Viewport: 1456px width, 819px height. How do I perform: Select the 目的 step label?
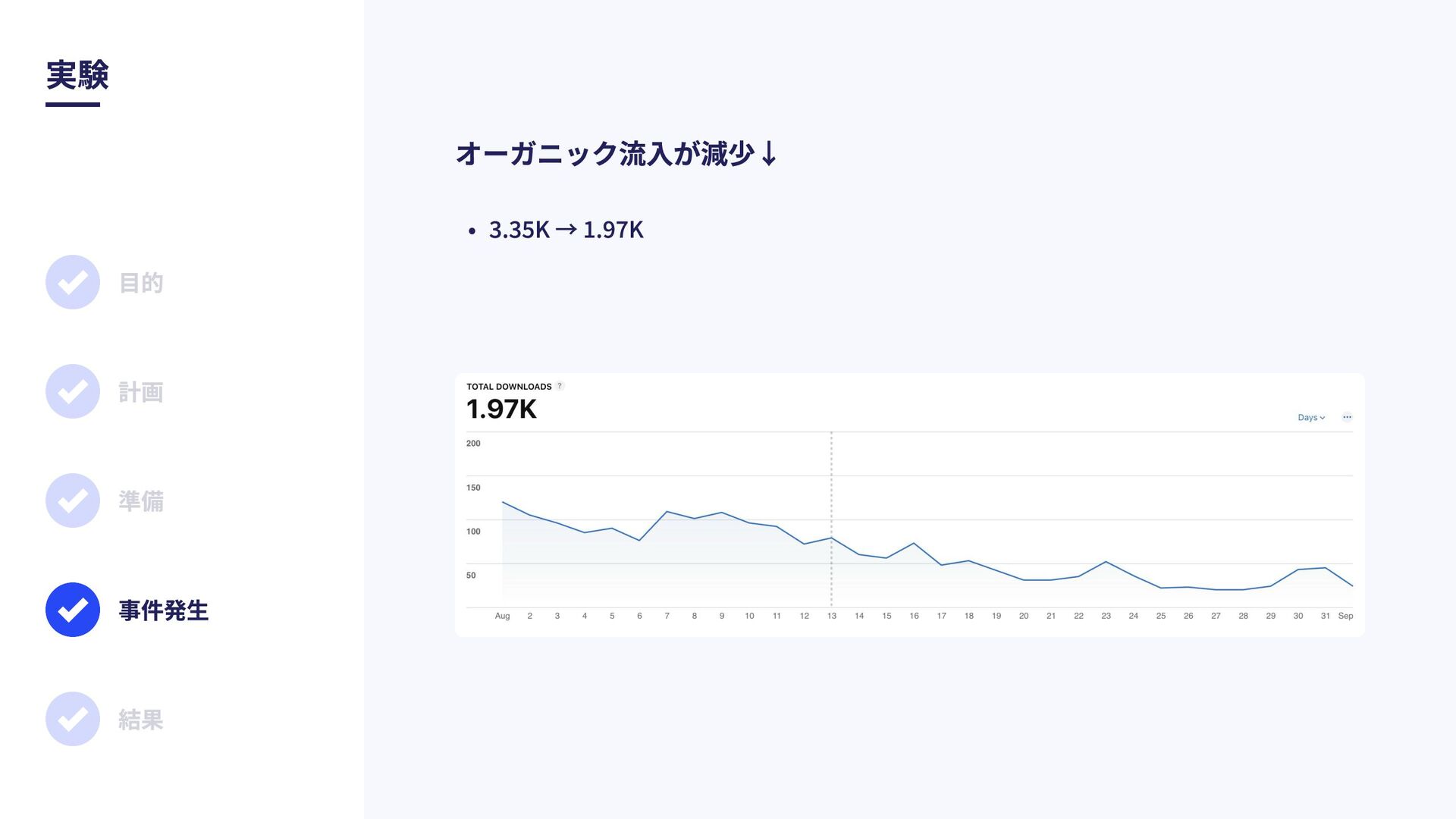point(141,283)
